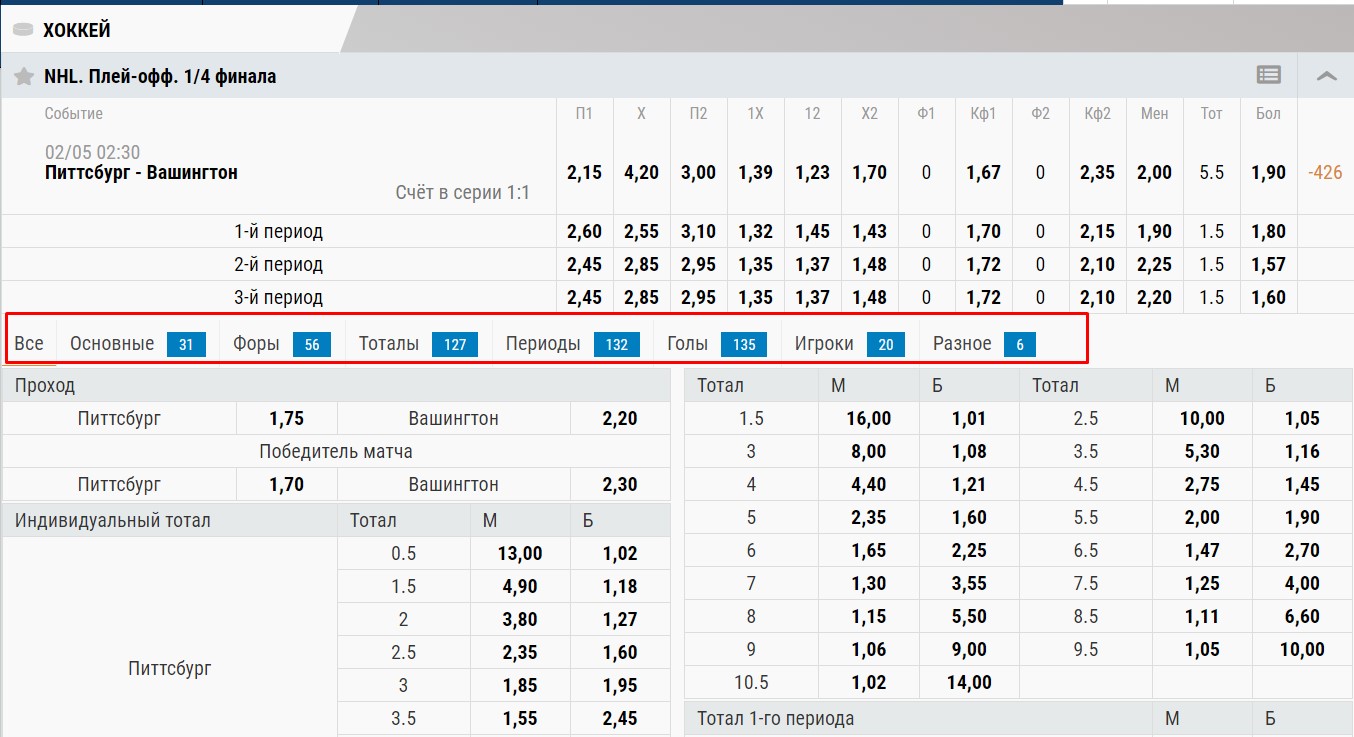Choose 1-й период П2 odds 3,10
This screenshot has width=1354, height=737.
click(x=698, y=231)
